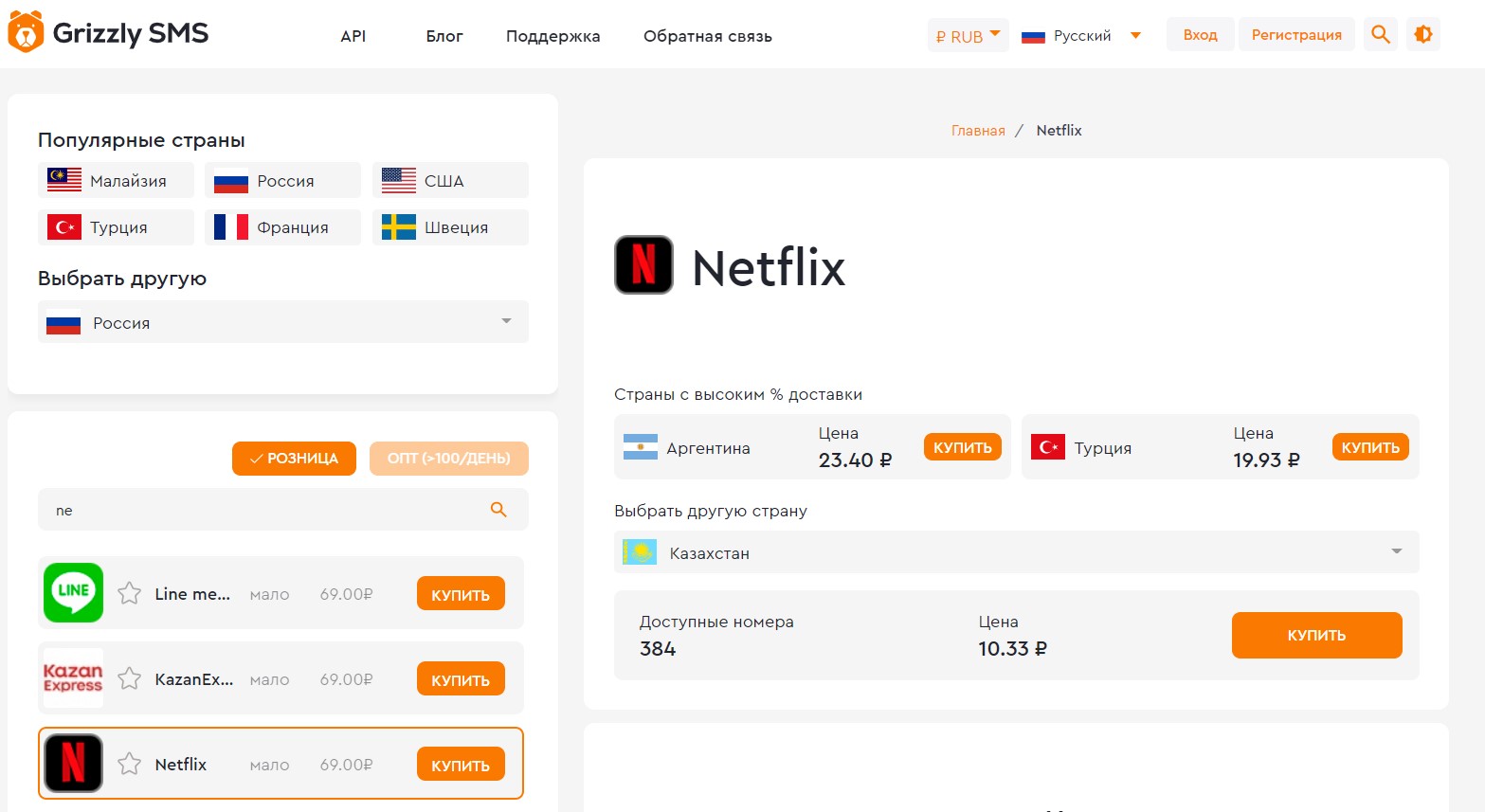Click the Netflix logo in service list
The image size is (1485, 812).
tap(73, 764)
